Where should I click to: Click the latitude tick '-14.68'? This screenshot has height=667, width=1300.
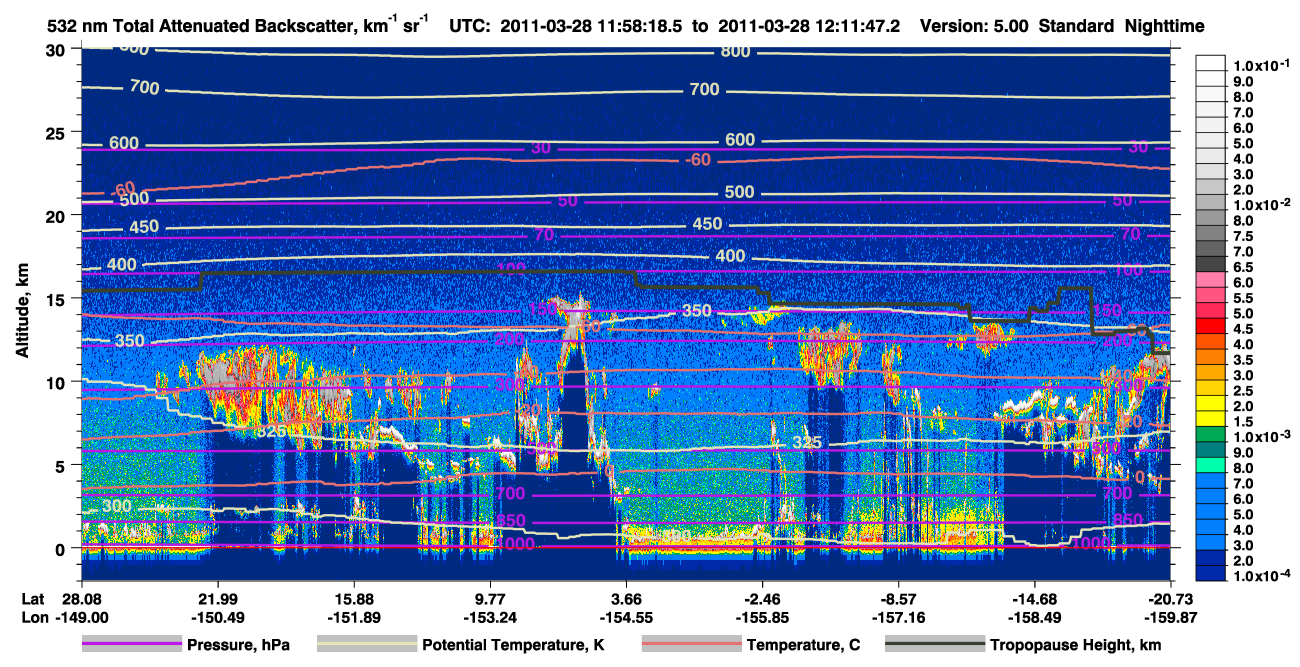pyautogui.click(x=1035, y=597)
